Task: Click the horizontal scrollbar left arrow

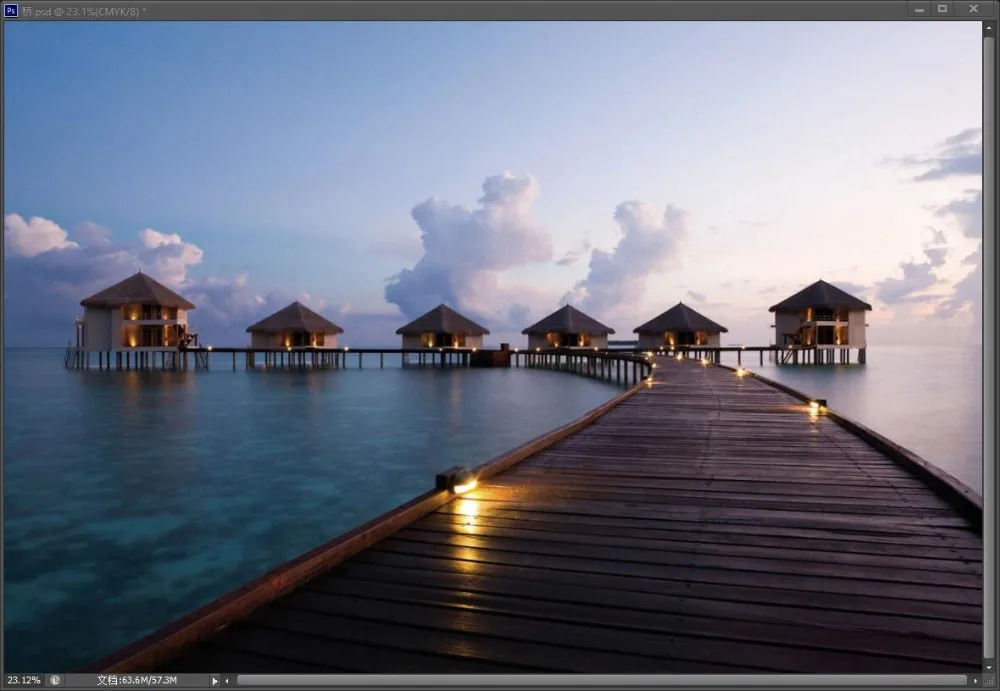Action: [226, 681]
